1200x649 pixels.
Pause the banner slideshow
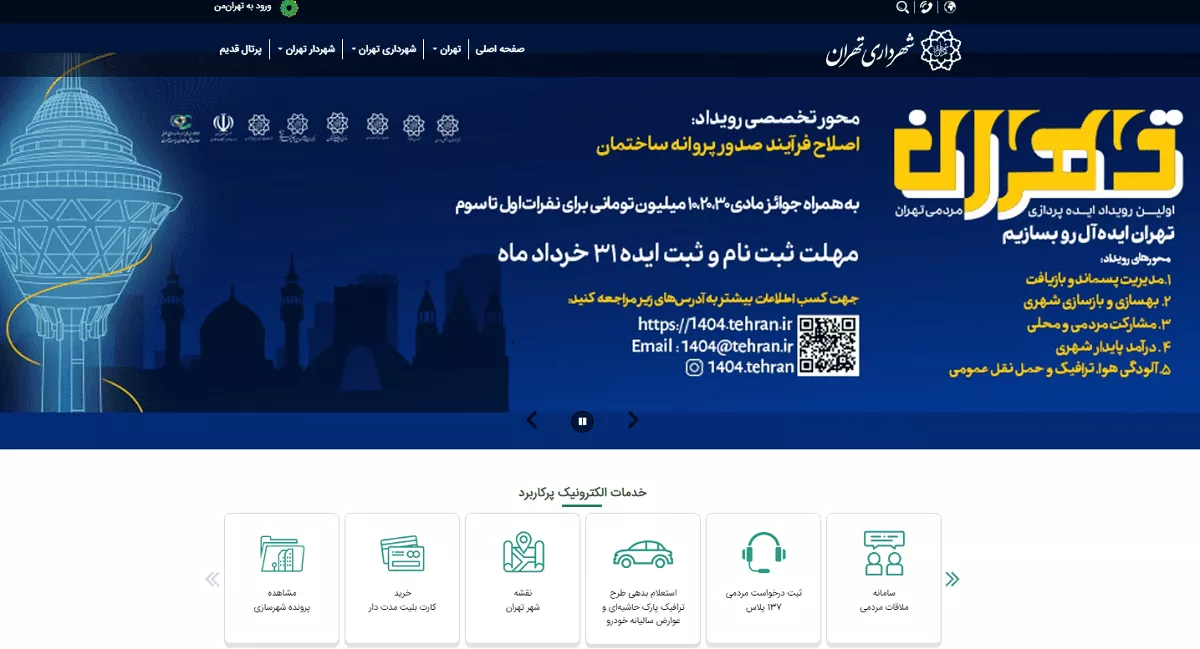coord(583,421)
